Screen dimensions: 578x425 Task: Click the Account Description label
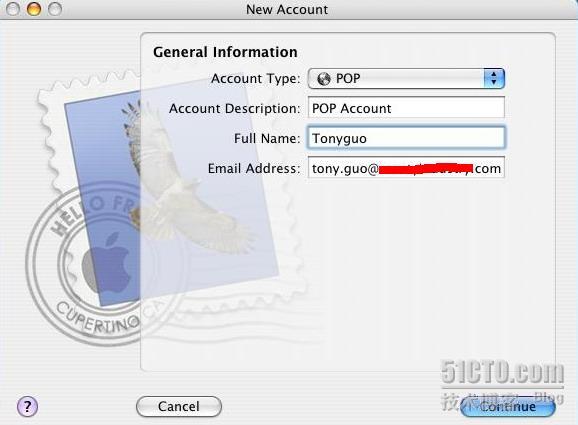point(234,108)
